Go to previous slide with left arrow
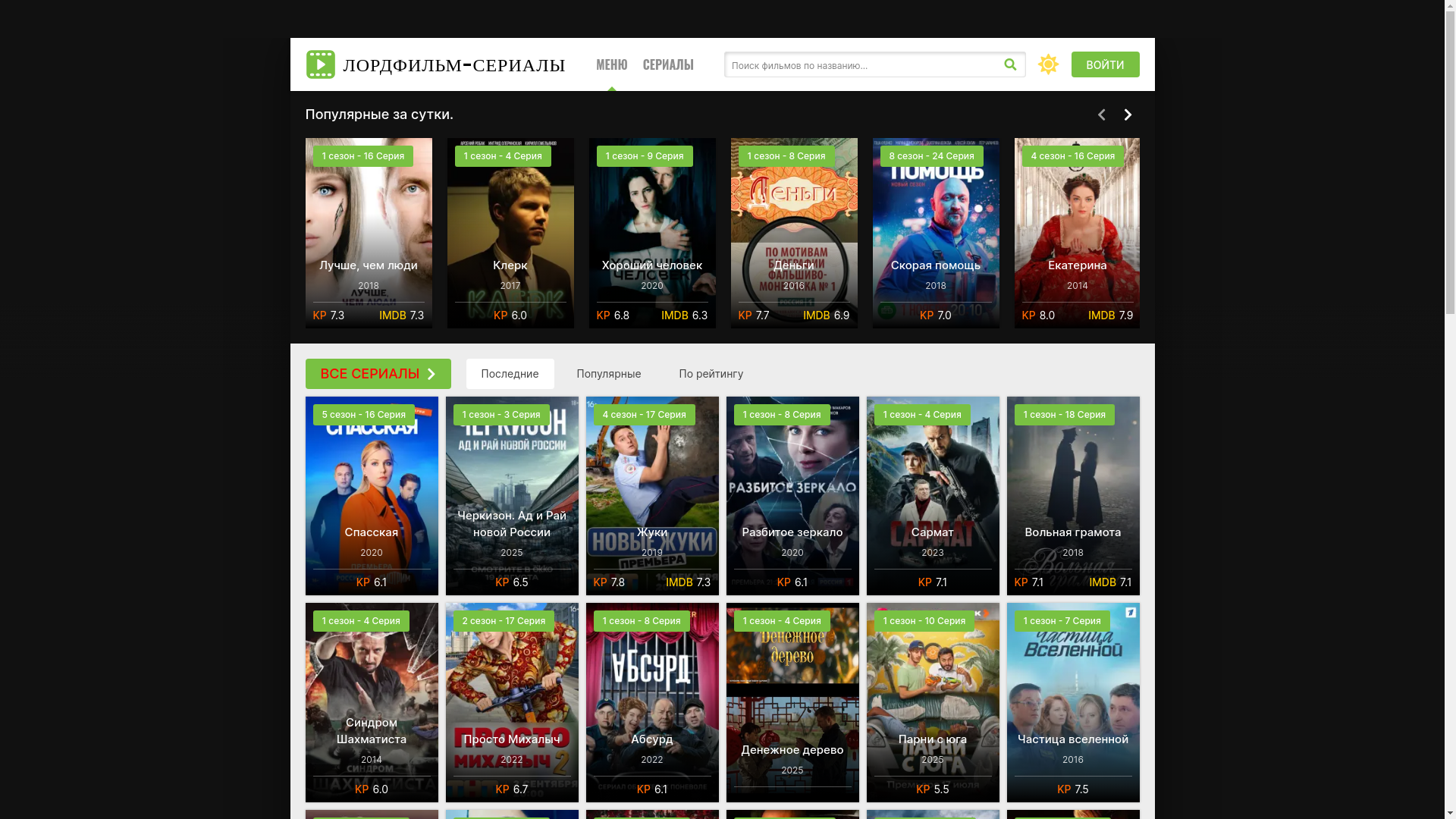1456x819 pixels. pos(1101,115)
